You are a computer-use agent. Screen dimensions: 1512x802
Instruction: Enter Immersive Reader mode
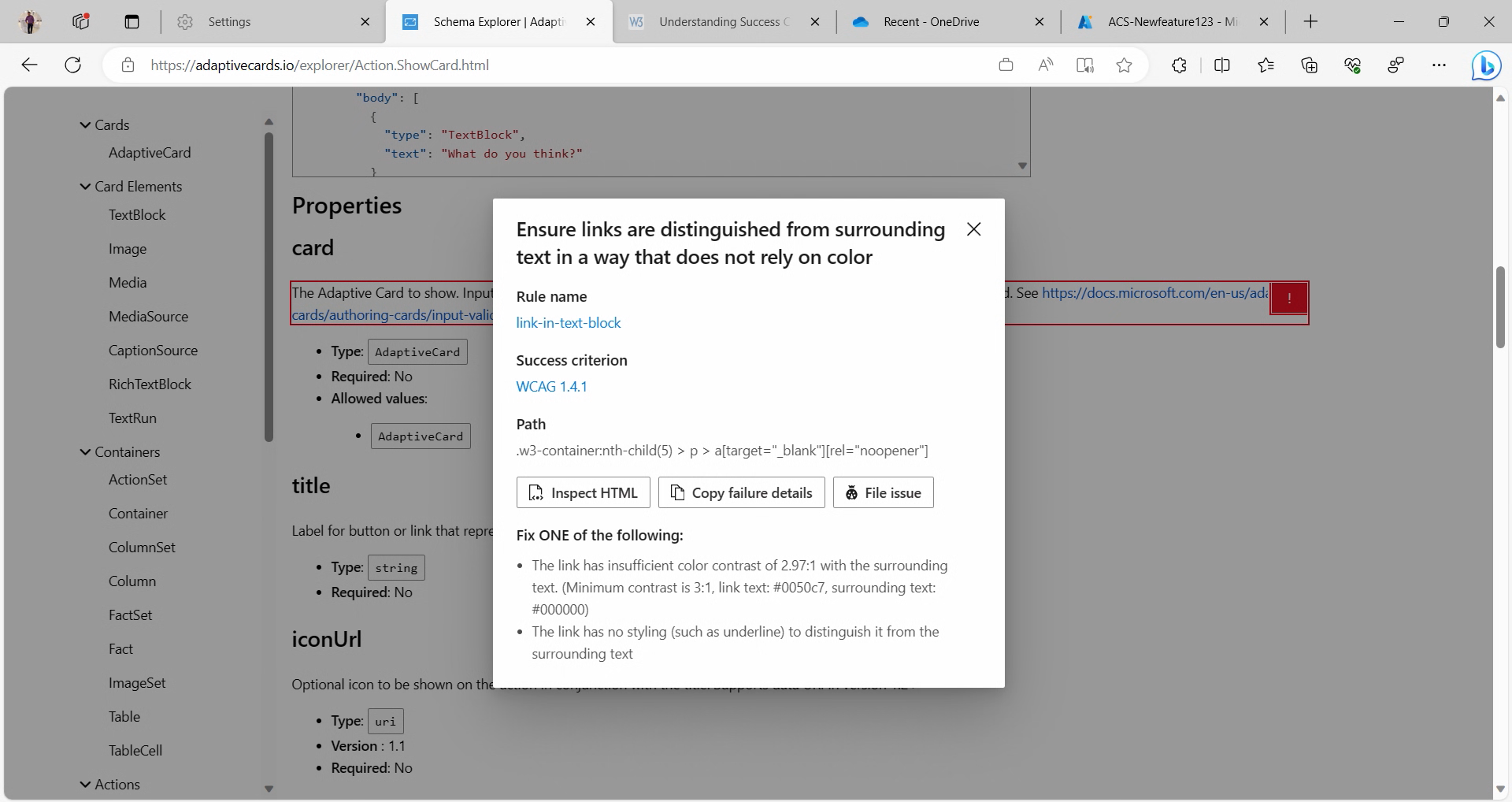point(1084,65)
